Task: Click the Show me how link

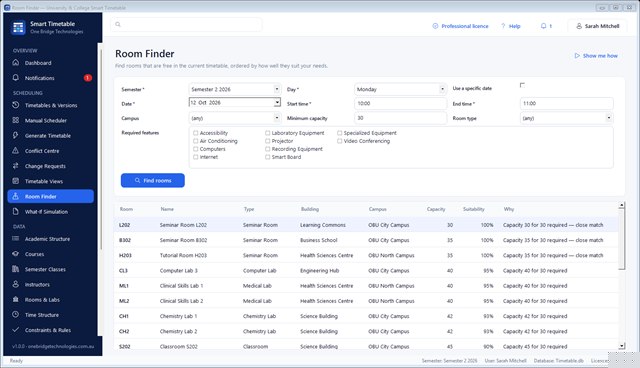Action: (596, 55)
